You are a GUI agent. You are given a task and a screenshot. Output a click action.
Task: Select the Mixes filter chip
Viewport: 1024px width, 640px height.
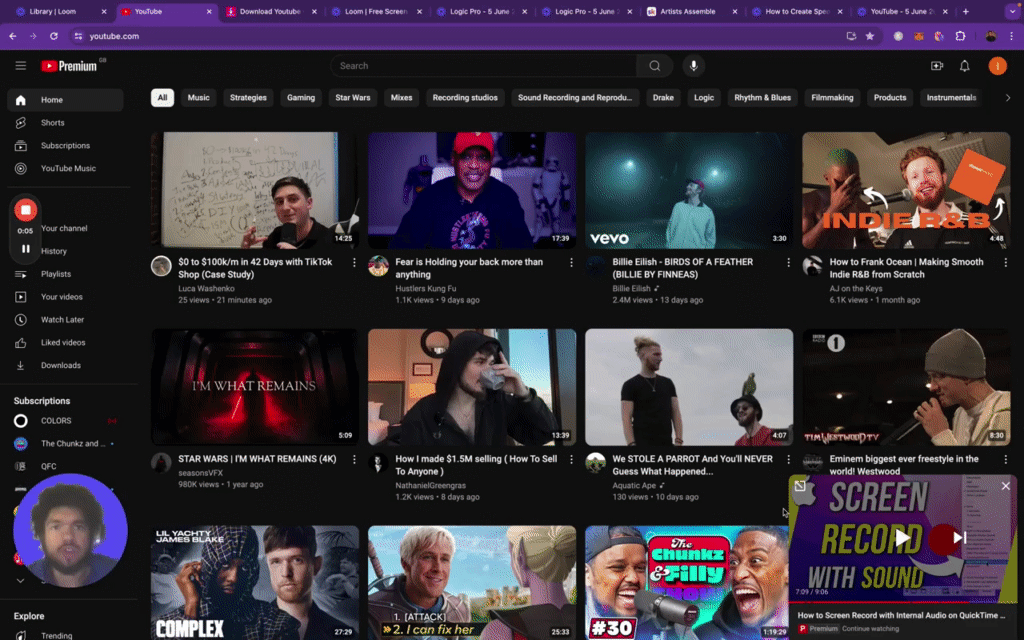[402, 98]
